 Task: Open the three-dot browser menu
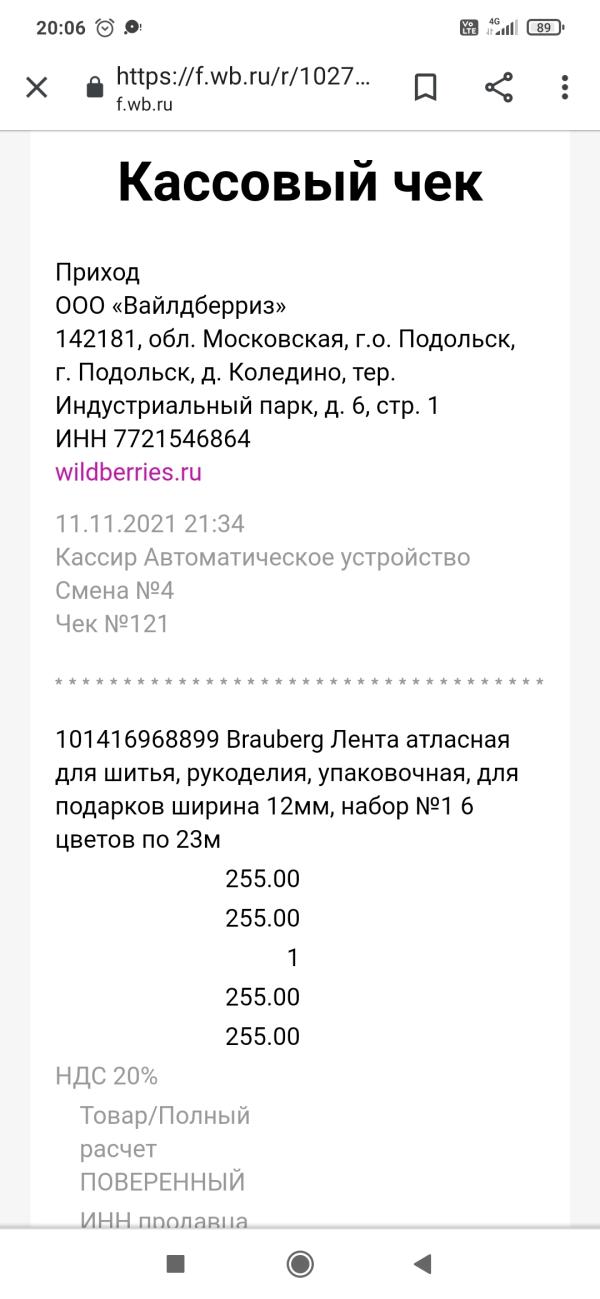point(565,88)
